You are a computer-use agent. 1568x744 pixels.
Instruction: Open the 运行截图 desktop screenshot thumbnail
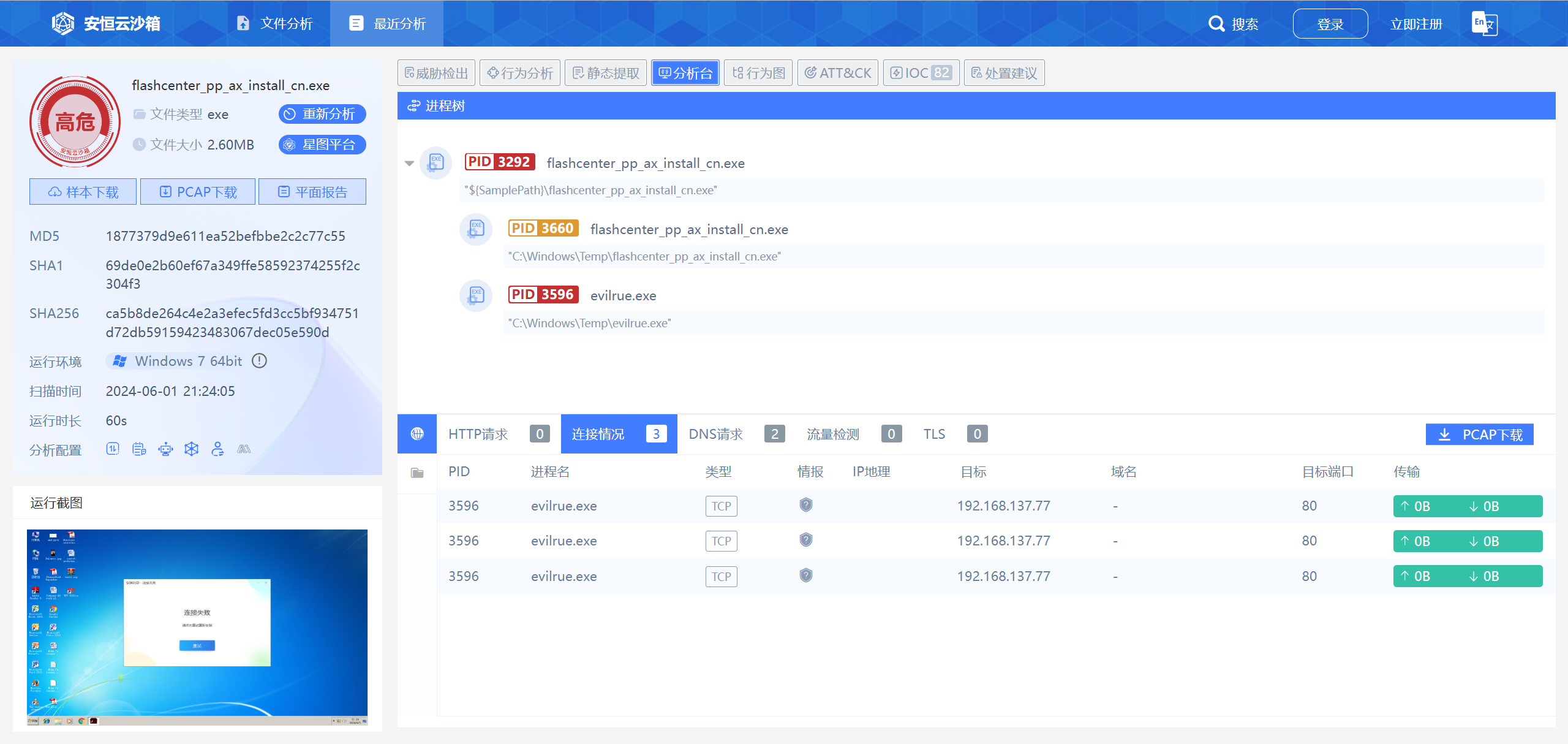pyautogui.click(x=197, y=626)
